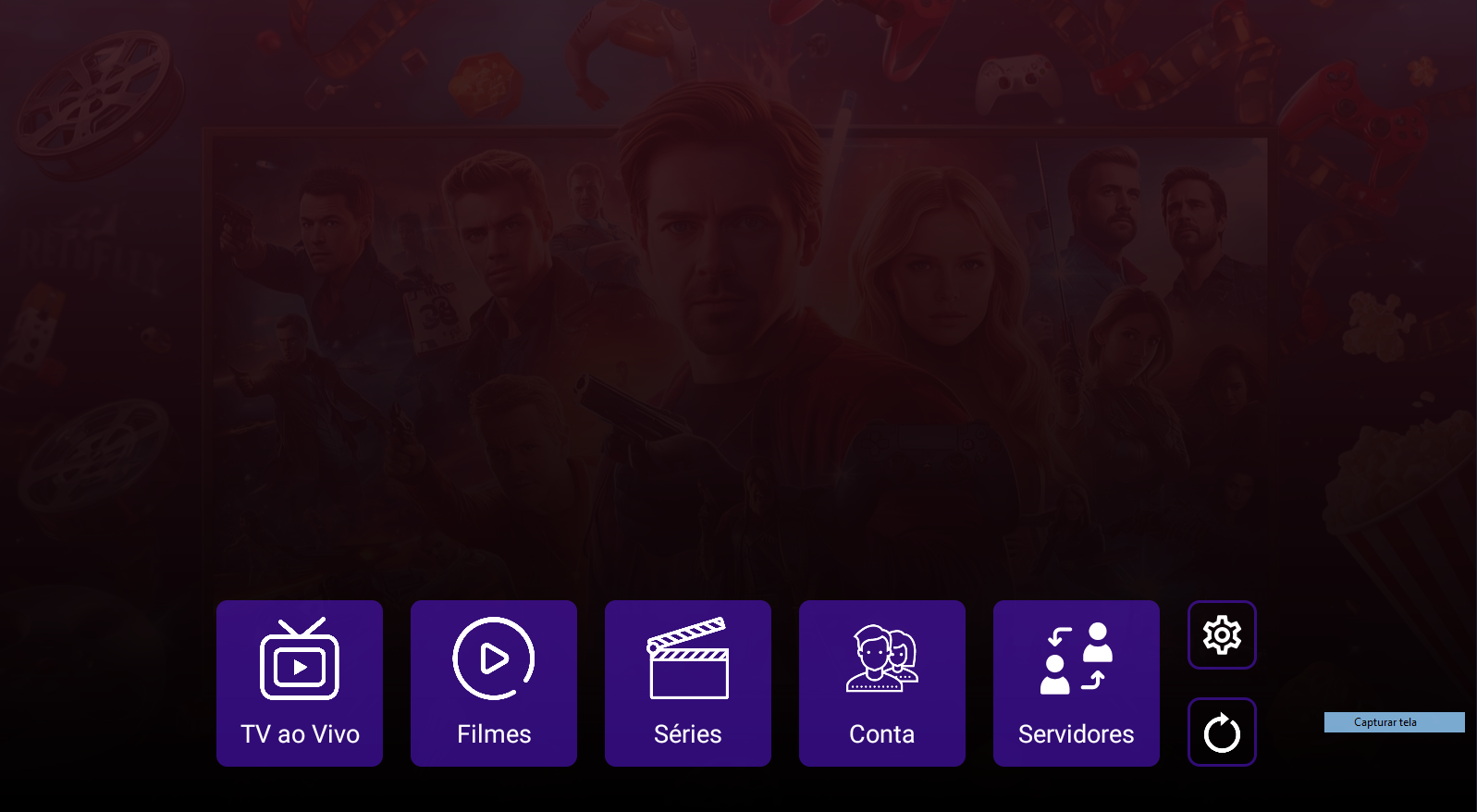Select the Filmes text label

[494, 734]
